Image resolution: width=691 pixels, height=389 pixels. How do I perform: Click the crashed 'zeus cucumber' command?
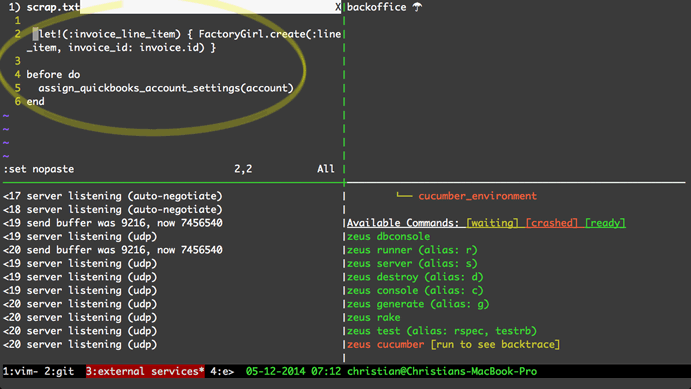(x=386, y=345)
